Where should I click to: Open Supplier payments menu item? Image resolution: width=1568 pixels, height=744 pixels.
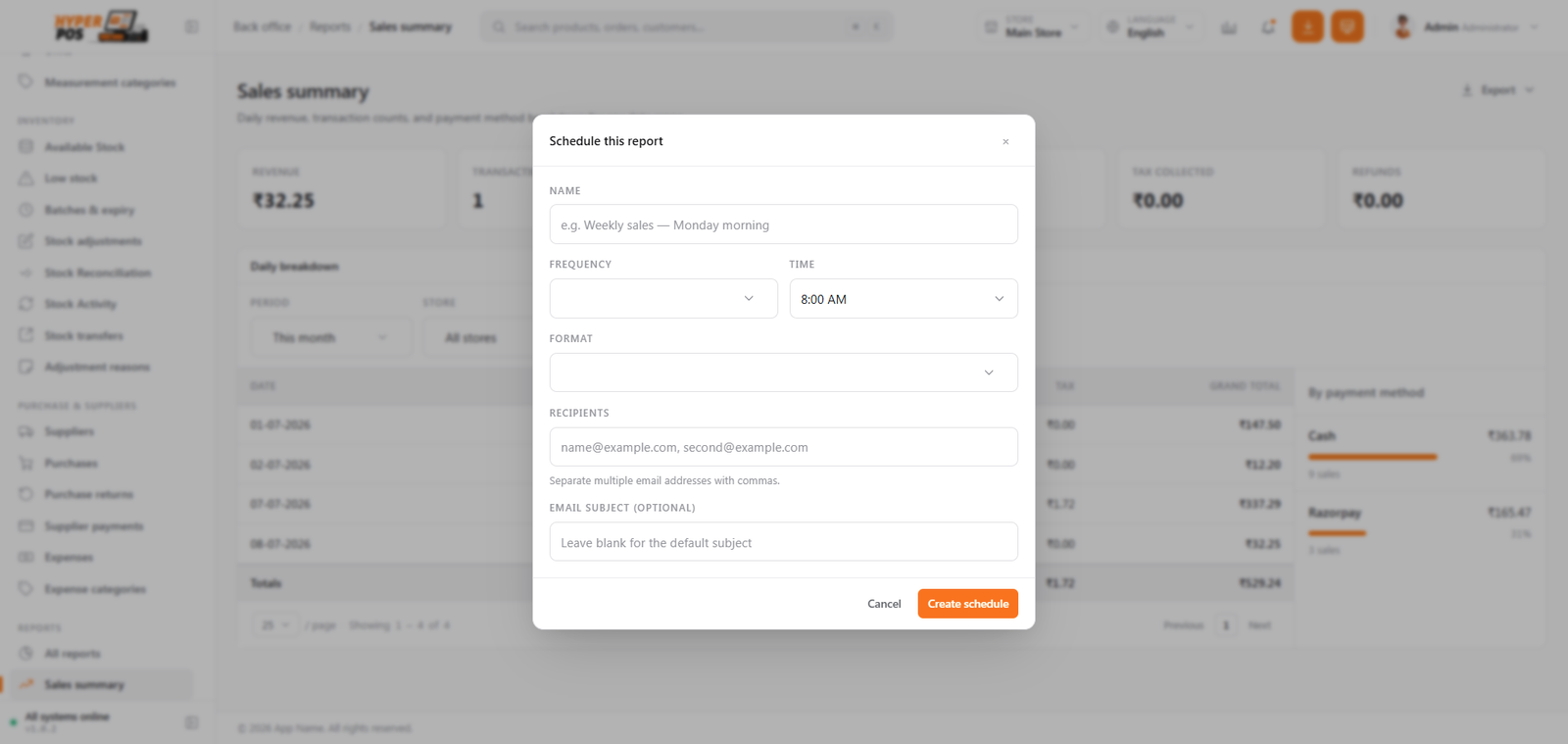(103, 526)
